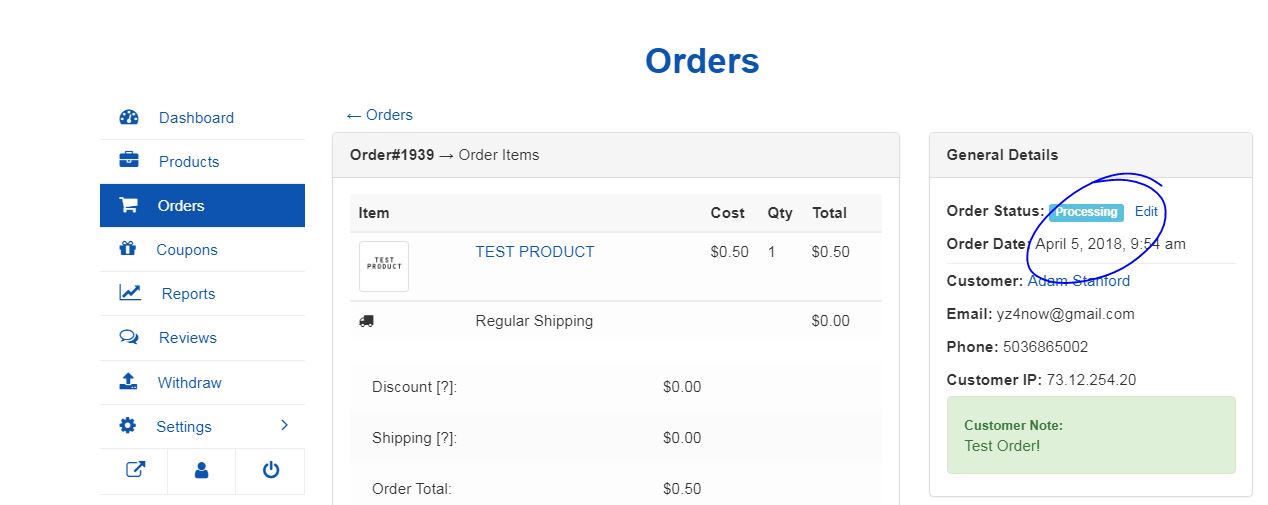The width and height of the screenshot is (1268, 505).
Task: Click the Processing status badge
Action: pos(1086,212)
